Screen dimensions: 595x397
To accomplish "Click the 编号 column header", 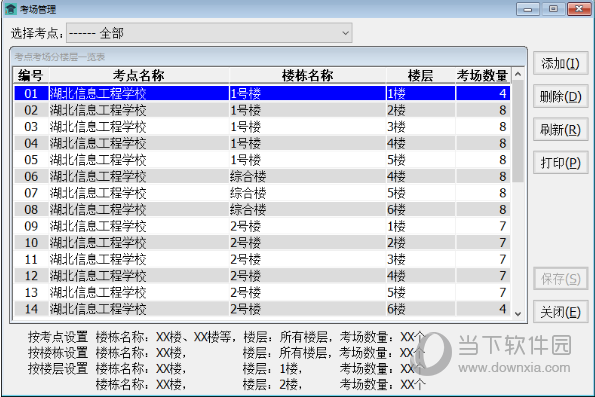I will [x=30, y=75].
